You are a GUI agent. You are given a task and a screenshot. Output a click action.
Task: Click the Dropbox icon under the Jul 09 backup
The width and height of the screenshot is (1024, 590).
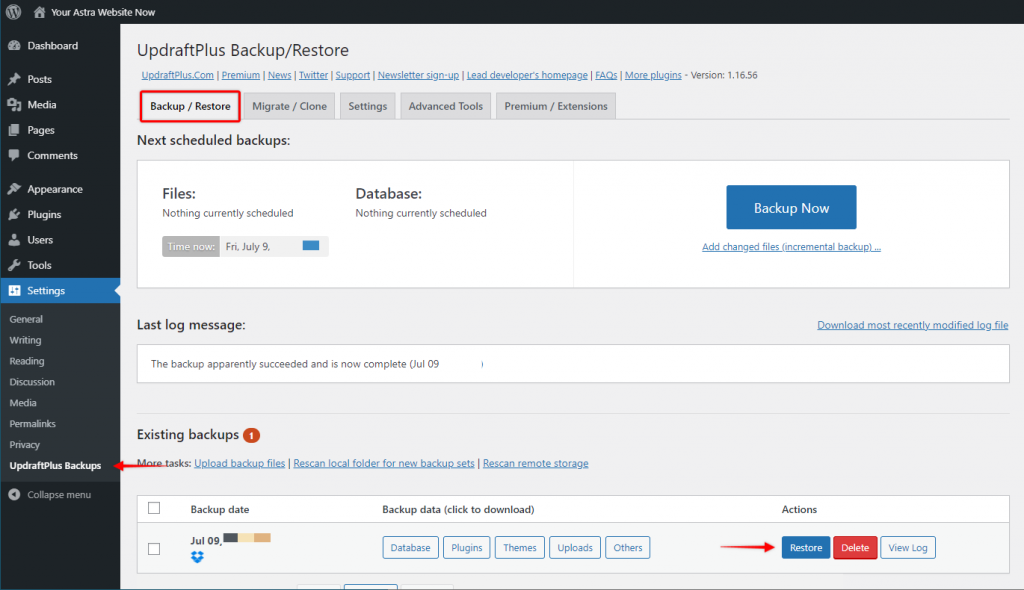[198, 557]
